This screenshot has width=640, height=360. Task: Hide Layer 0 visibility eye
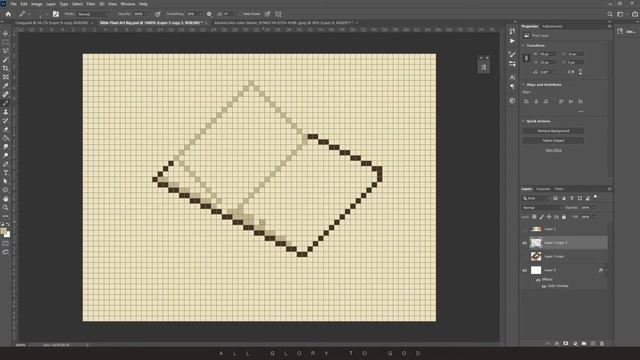click(524, 270)
